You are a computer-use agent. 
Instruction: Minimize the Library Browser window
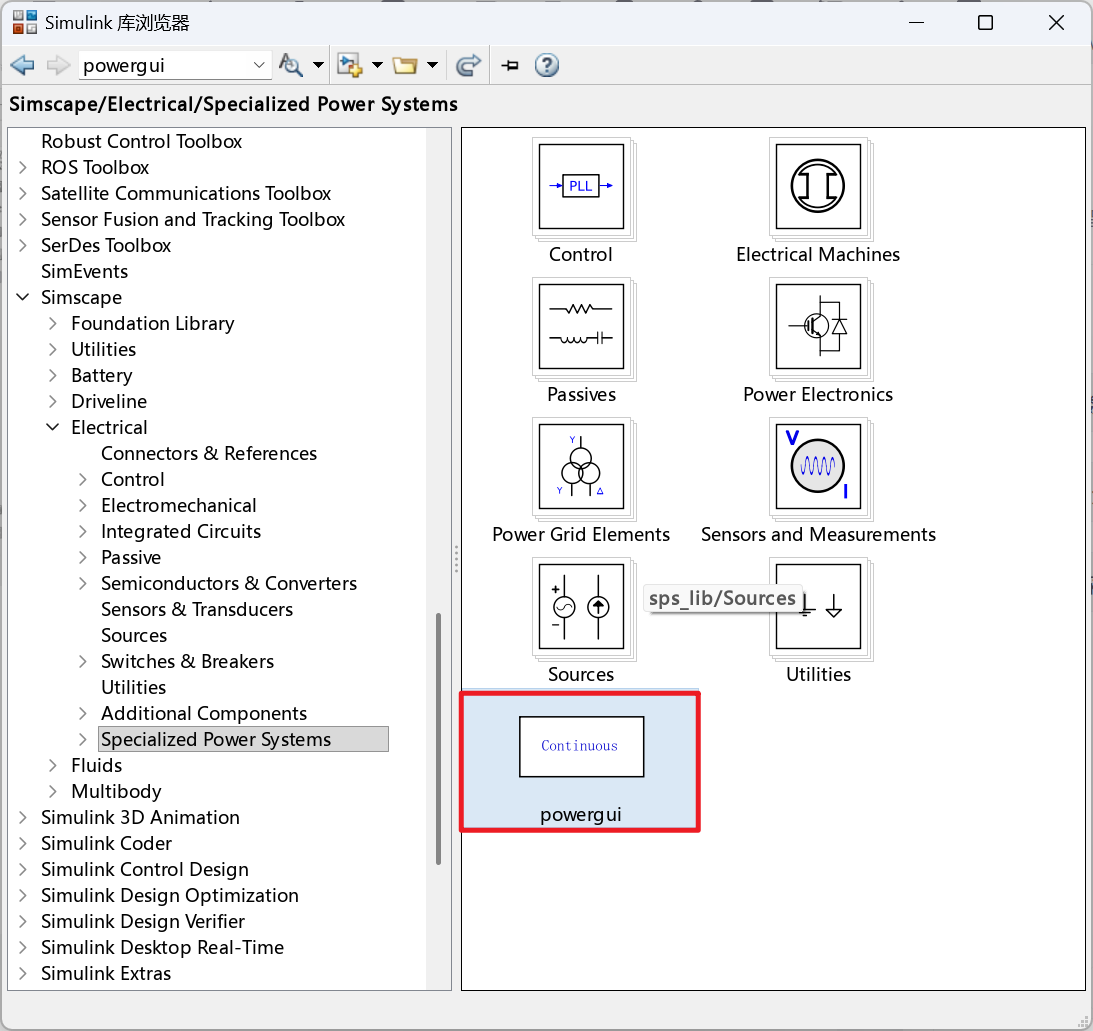[917, 23]
